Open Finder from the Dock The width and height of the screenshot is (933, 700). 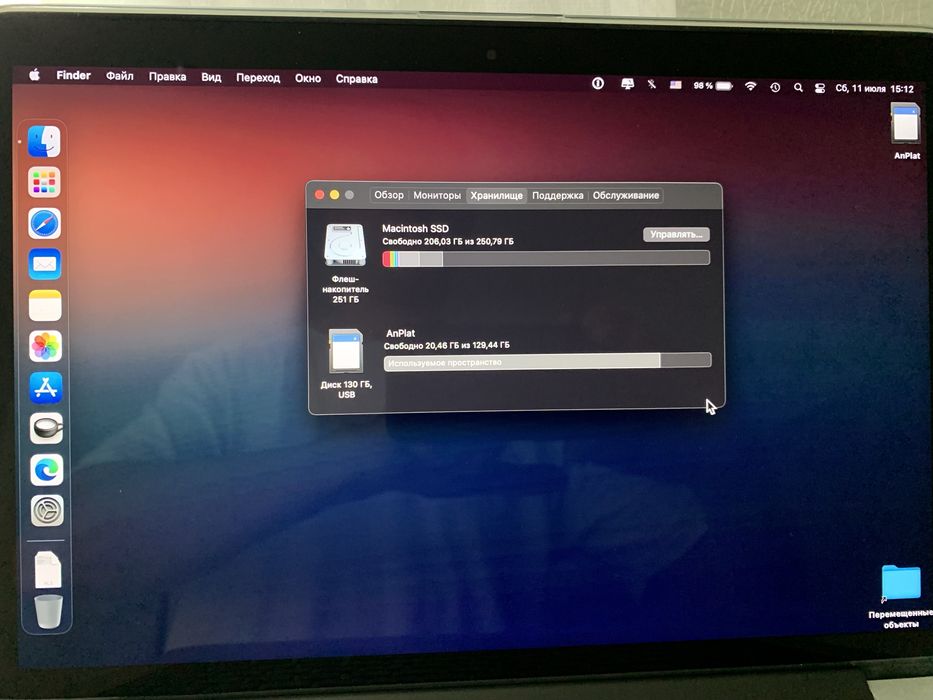click(44, 141)
